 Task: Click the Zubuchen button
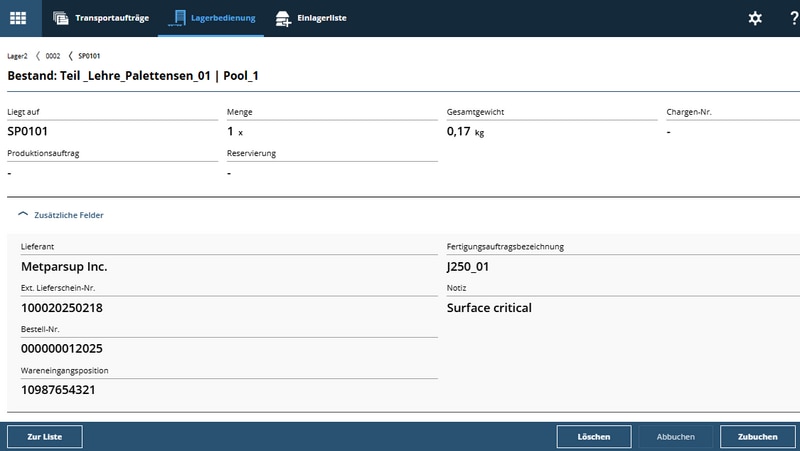[x=757, y=437]
